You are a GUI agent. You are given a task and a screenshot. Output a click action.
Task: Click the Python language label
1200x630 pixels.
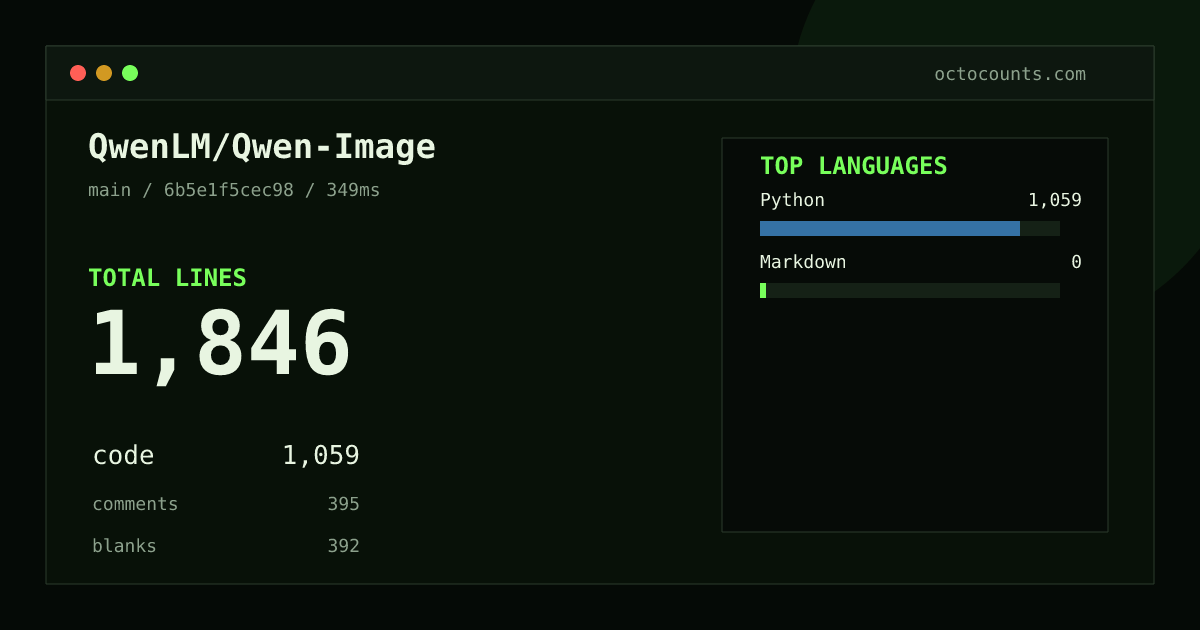(x=792, y=200)
